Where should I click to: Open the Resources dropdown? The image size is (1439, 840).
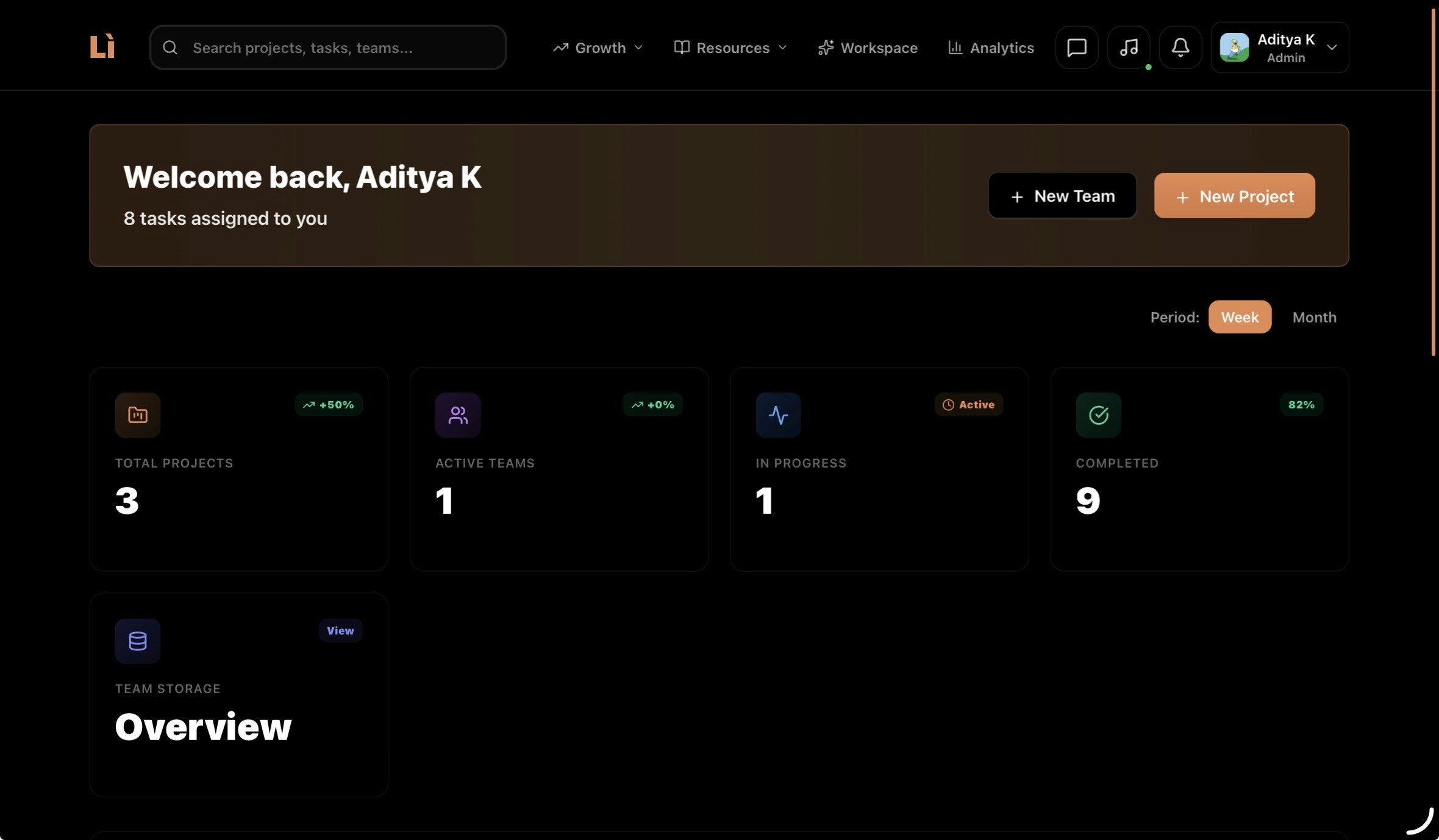(x=729, y=48)
